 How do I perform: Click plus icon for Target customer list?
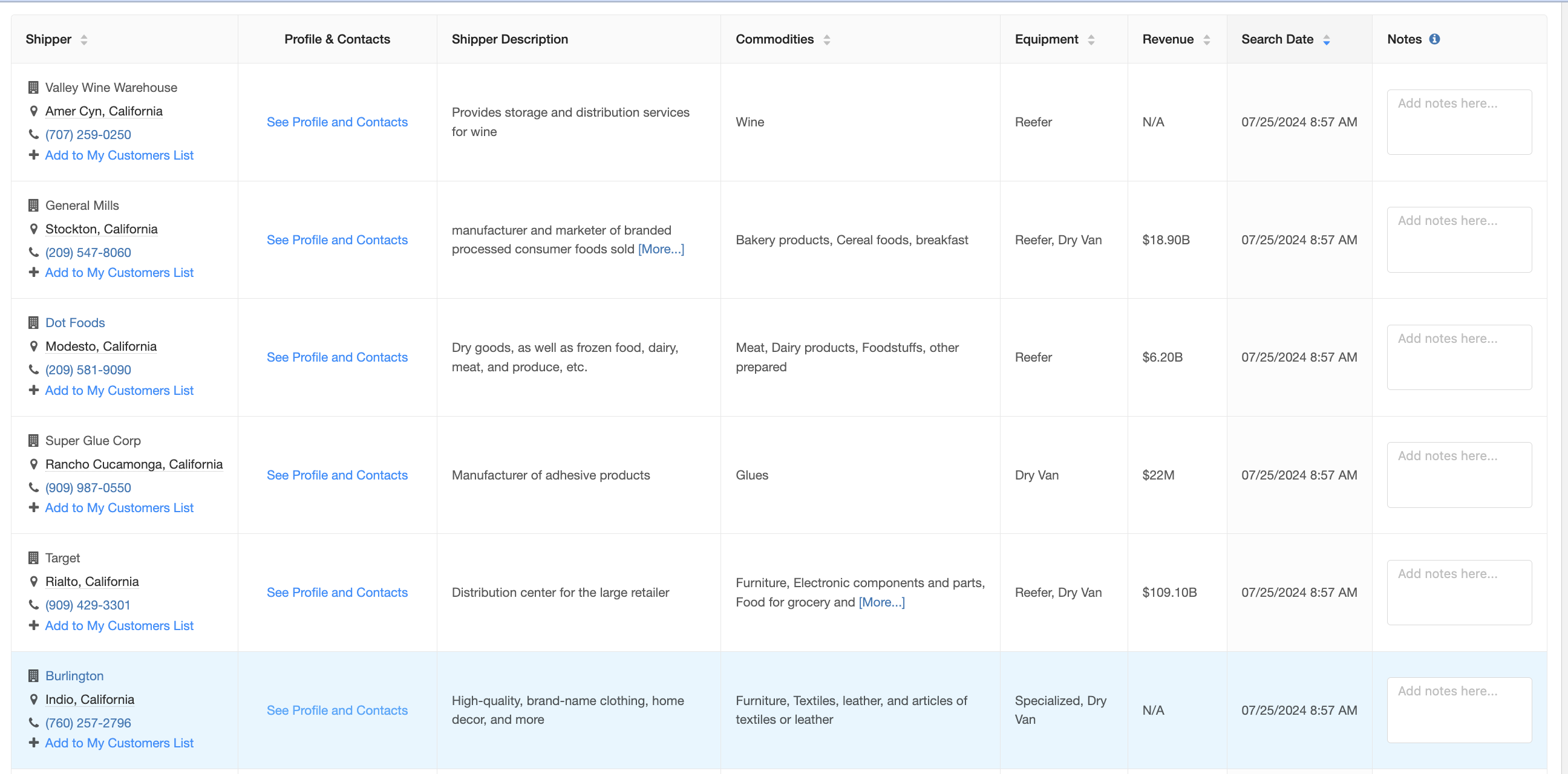(x=33, y=625)
